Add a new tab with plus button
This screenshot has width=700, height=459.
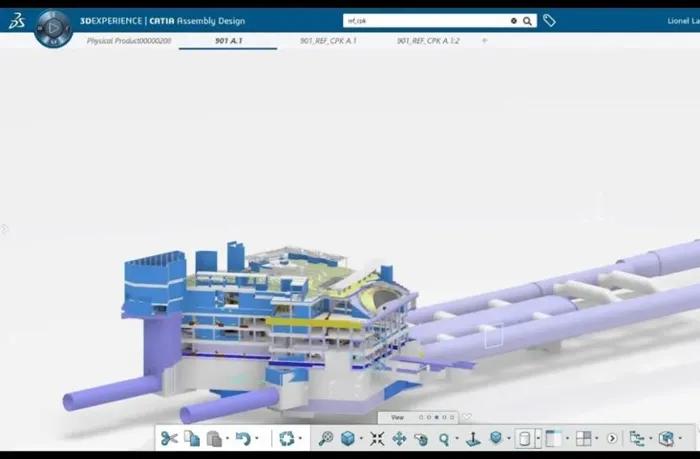[485, 41]
